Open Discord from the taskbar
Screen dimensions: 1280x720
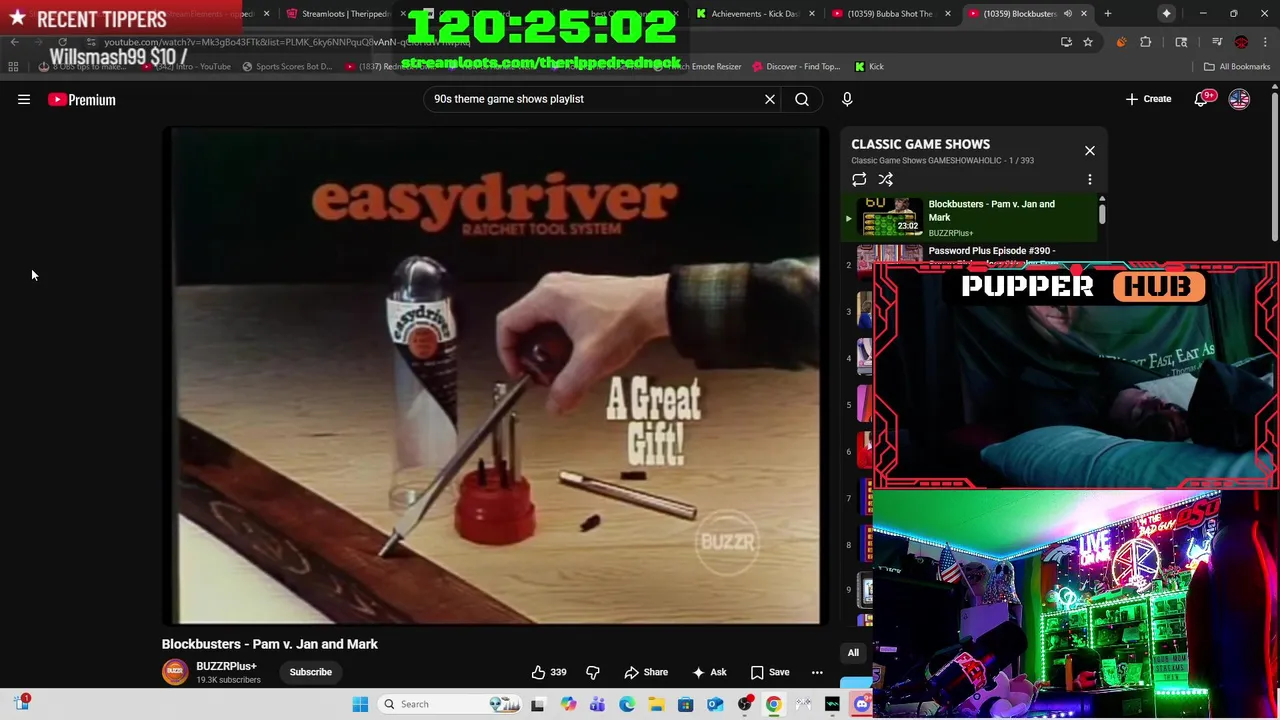click(x=862, y=704)
